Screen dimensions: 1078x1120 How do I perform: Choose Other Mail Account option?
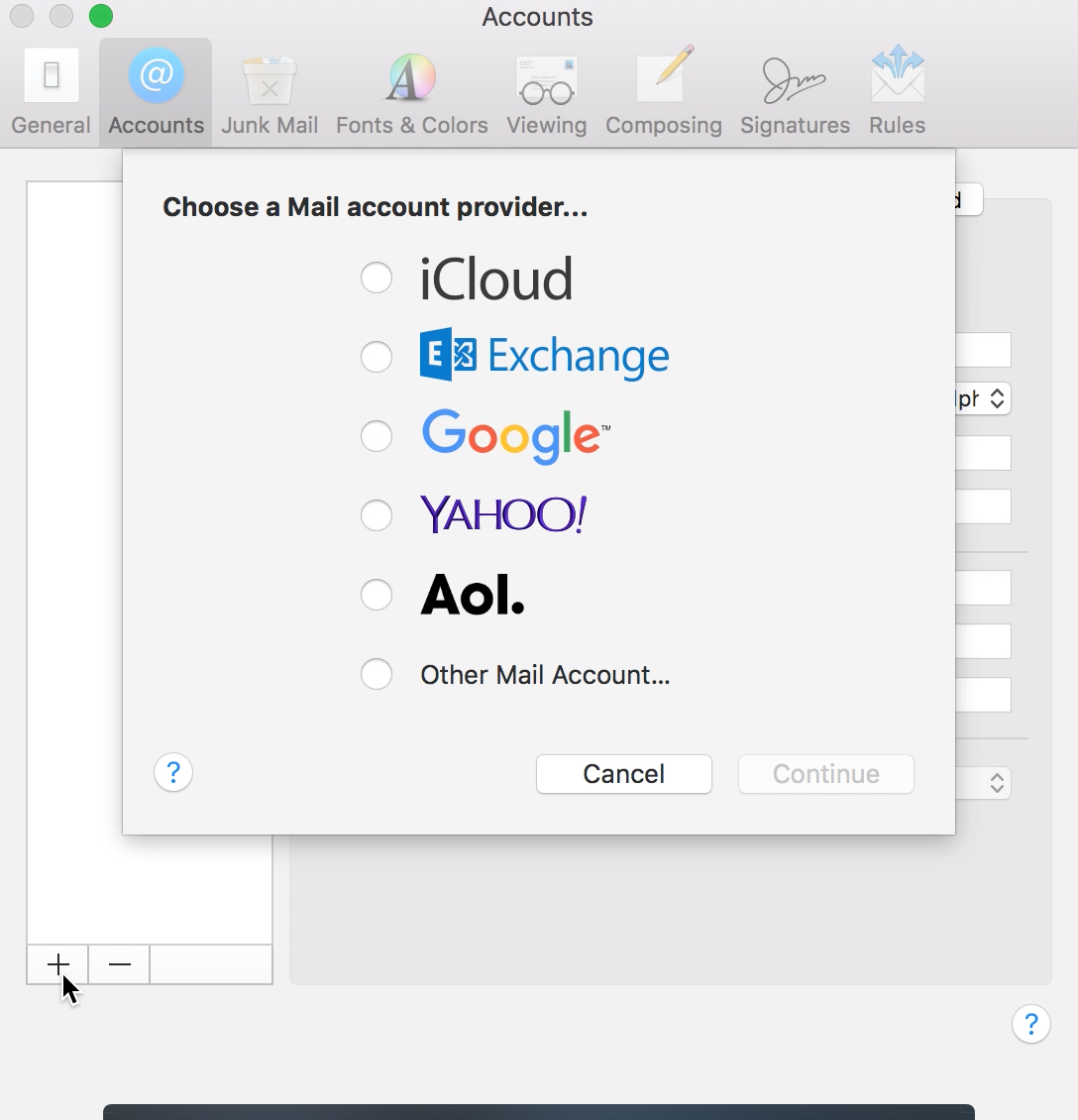pyautogui.click(x=377, y=675)
